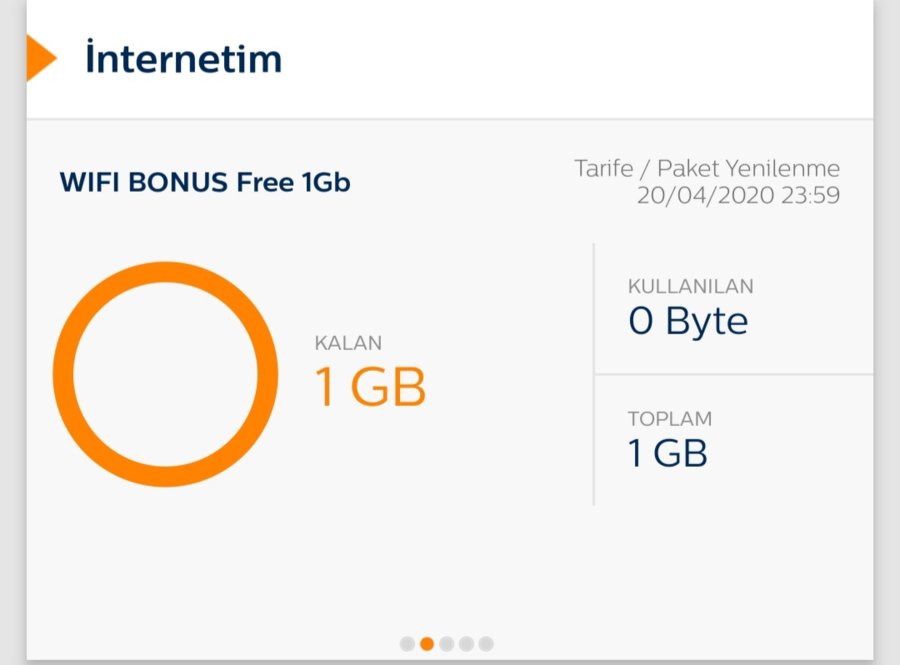This screenshot has width=900, height=665.
Task: Click the renewal date 20/04/2020 23:59
Action: [738, 195]
